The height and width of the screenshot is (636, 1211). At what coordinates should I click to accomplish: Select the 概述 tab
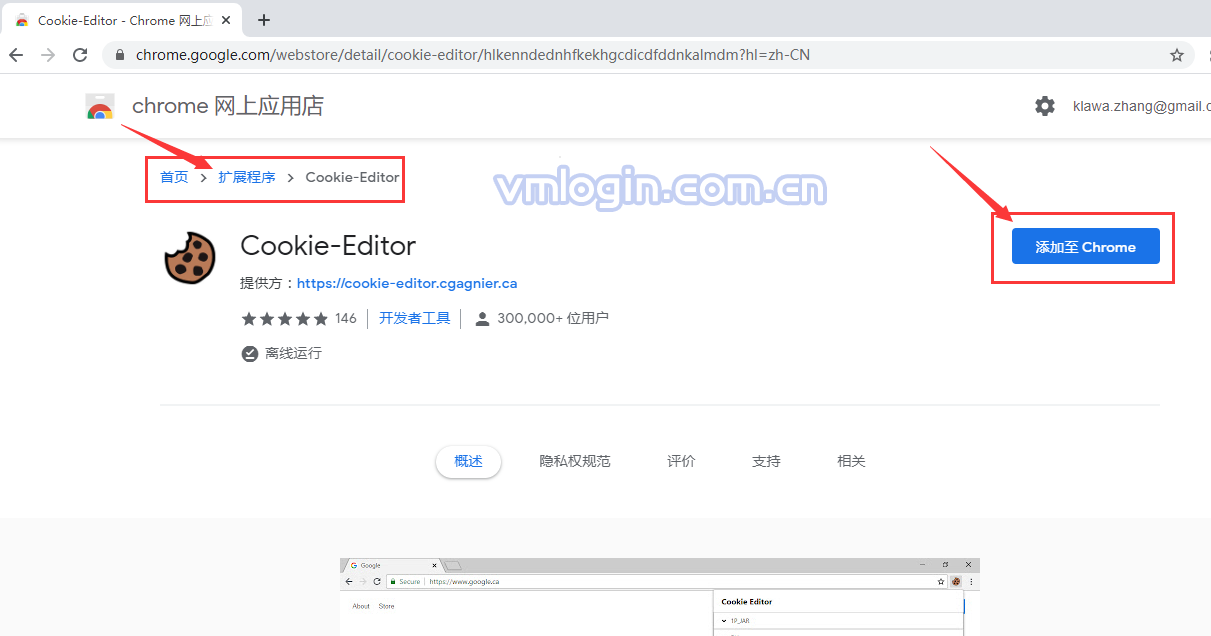click(468, 461)
